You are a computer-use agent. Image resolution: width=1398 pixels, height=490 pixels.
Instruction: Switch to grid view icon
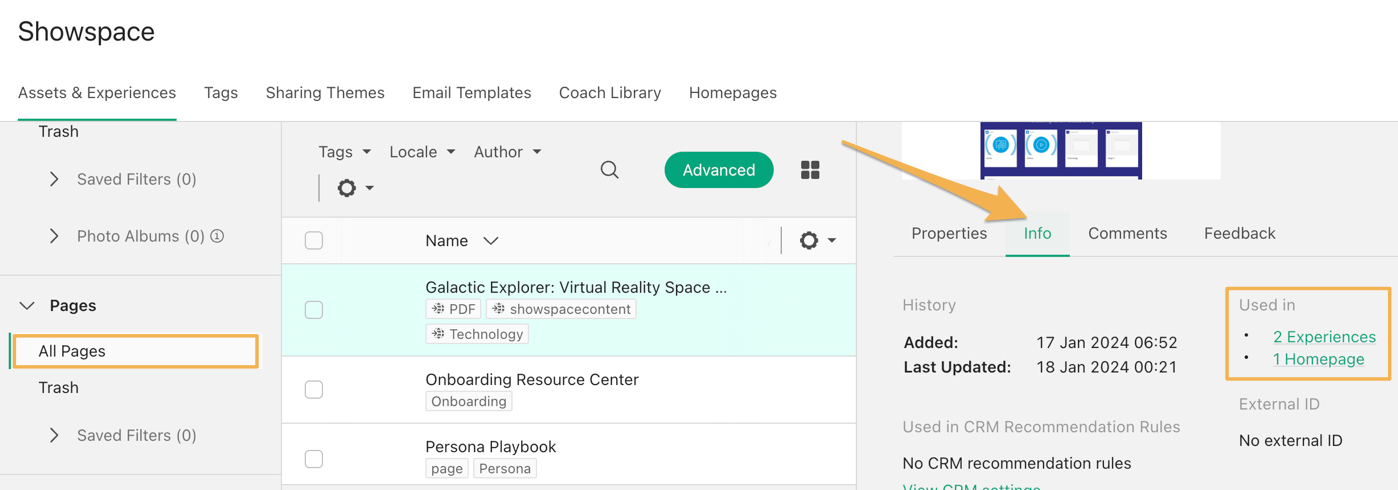coord(810,170)
